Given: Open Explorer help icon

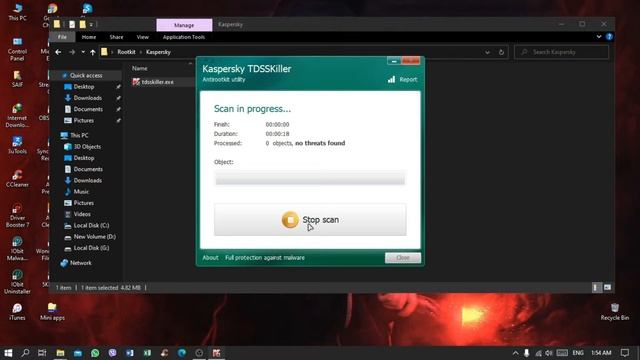Looking at the screenshot, I should pyautogui.click(x=609, y=37).
